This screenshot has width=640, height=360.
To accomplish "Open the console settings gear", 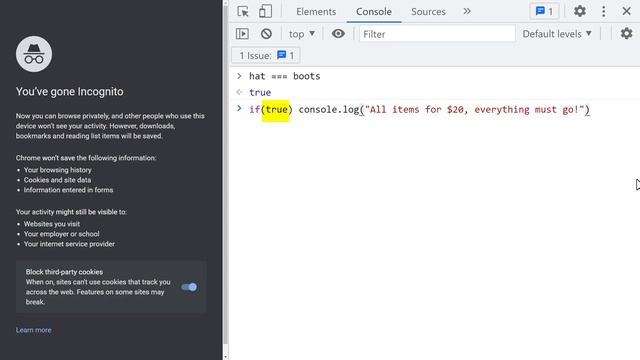I will [627, 33].
